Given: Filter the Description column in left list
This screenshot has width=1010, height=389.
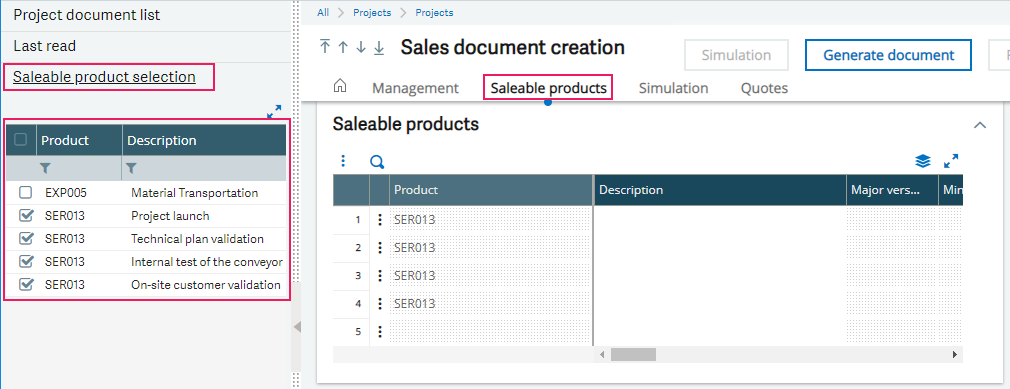Looking at the screenshot, I should [131, 168].
